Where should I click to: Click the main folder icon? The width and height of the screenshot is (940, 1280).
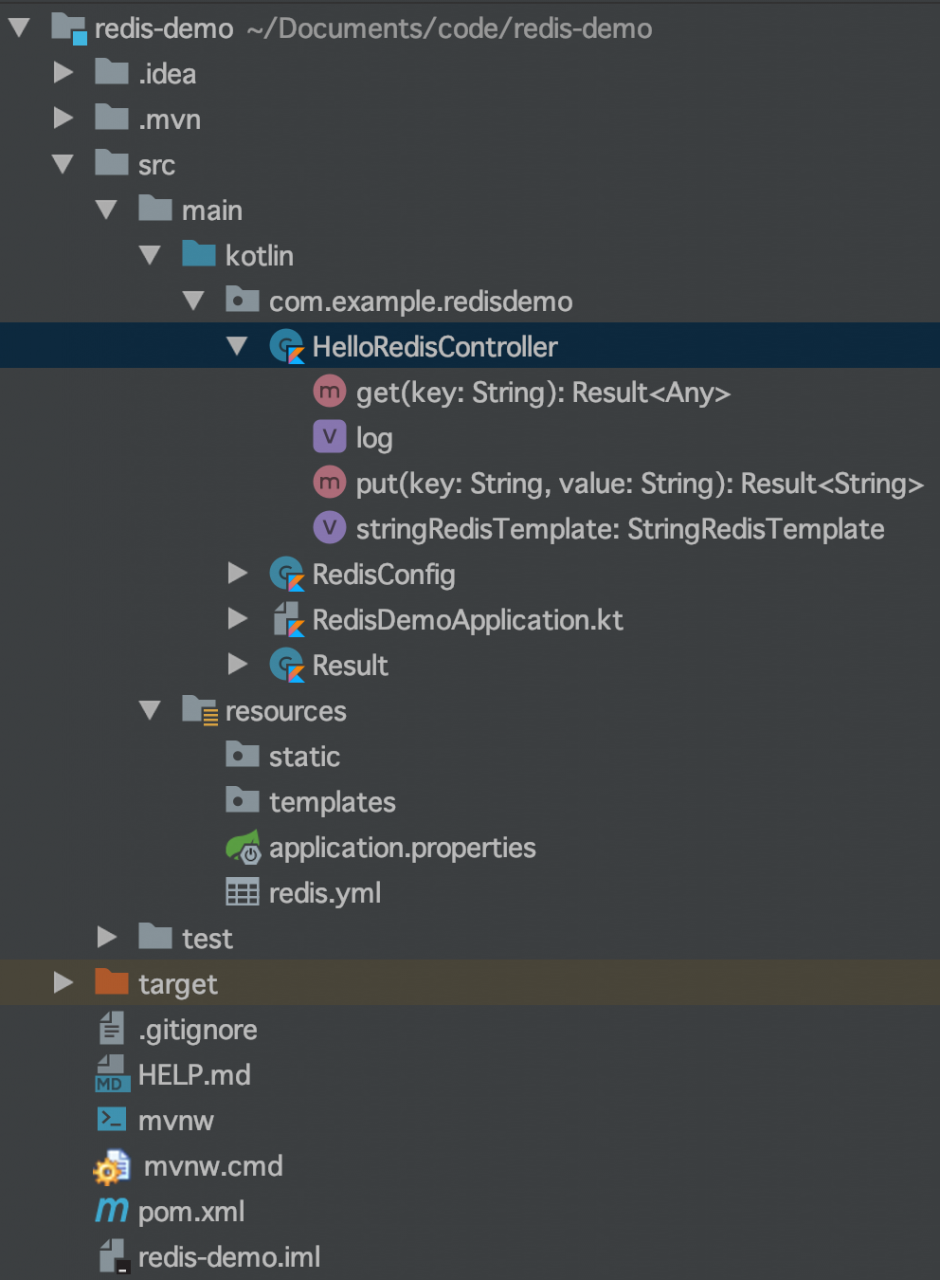pyautogui.click(x=155, y=209)
